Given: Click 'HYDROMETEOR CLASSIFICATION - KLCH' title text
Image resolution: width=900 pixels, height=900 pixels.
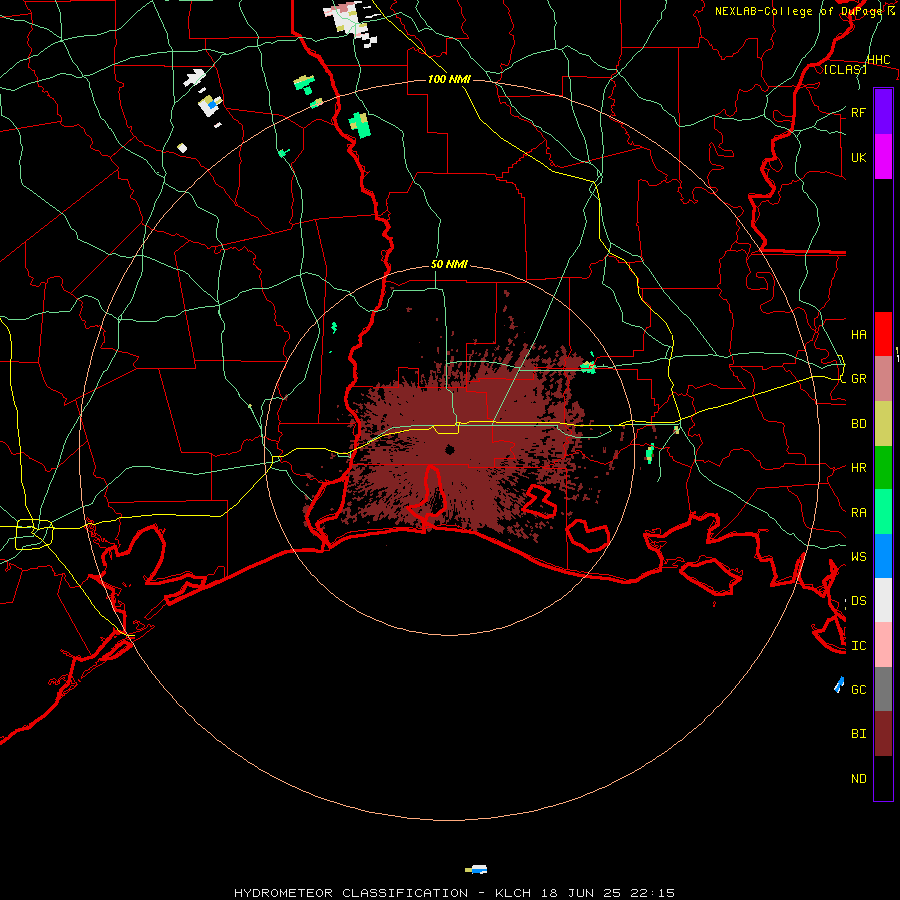Looking at the screenshot, I should tap(382, 893).
